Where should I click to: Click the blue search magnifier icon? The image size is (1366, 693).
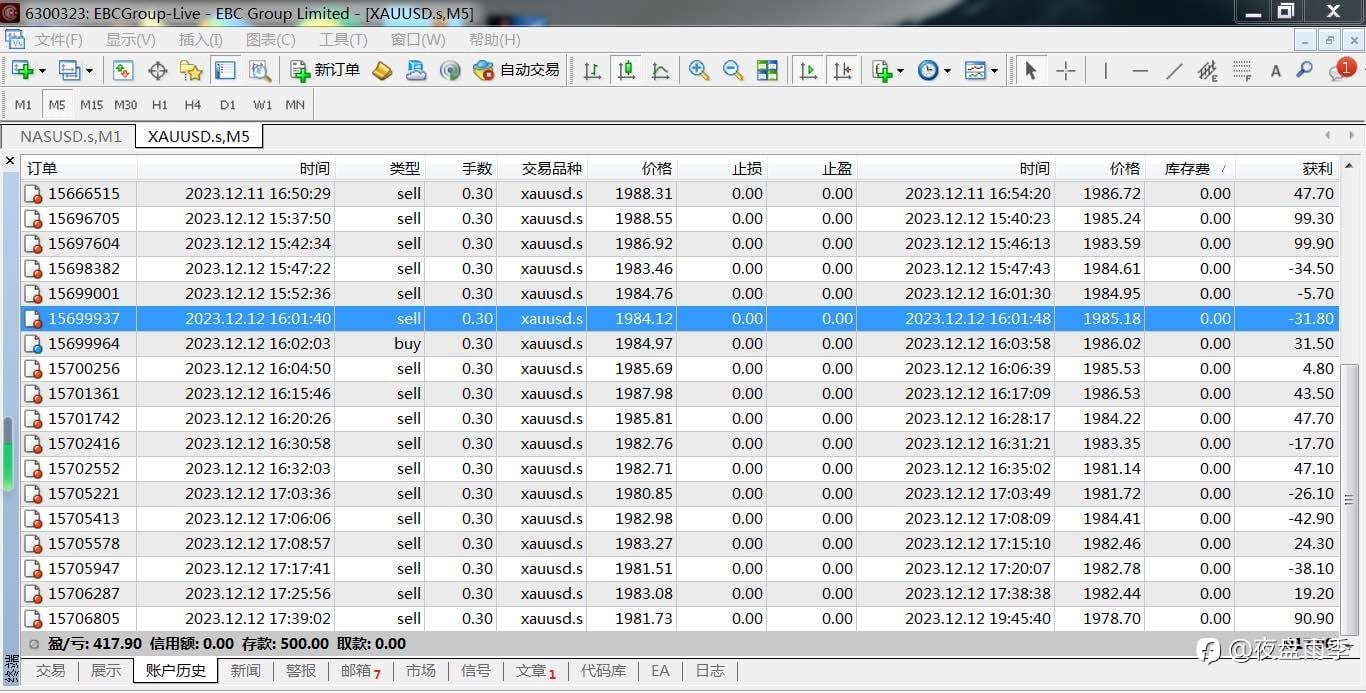pos(1305,70)
